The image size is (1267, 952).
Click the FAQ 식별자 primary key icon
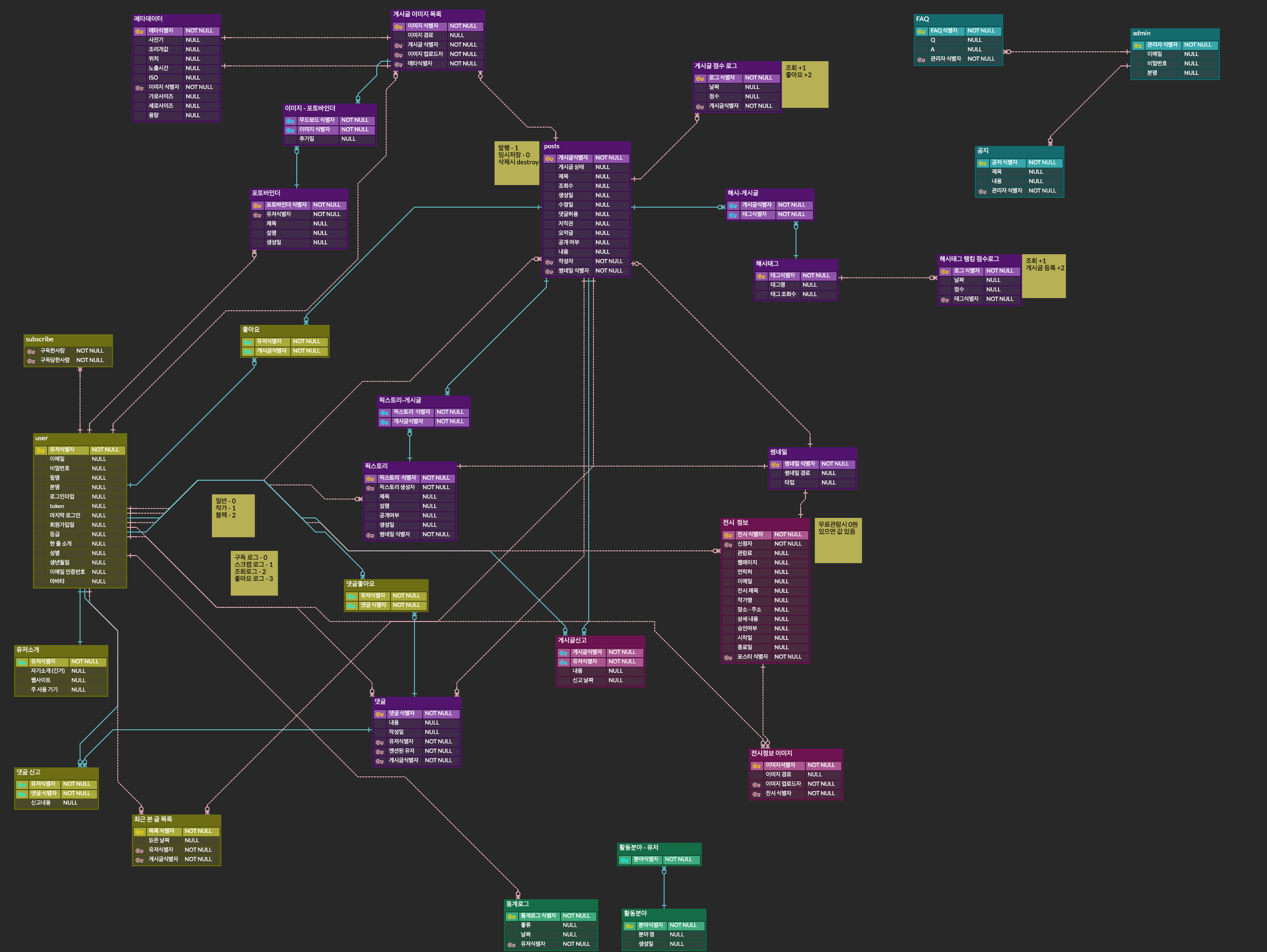pyautogui.click(x=921, y=32)
